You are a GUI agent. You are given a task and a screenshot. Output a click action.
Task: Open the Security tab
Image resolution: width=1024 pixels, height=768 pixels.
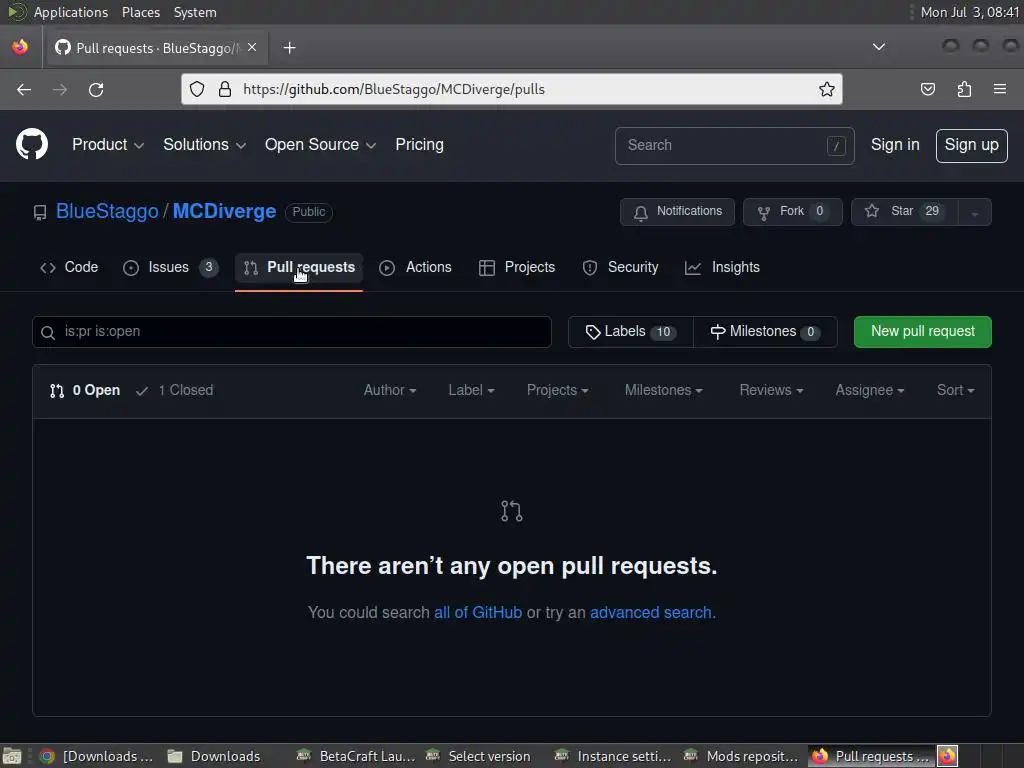620,267
